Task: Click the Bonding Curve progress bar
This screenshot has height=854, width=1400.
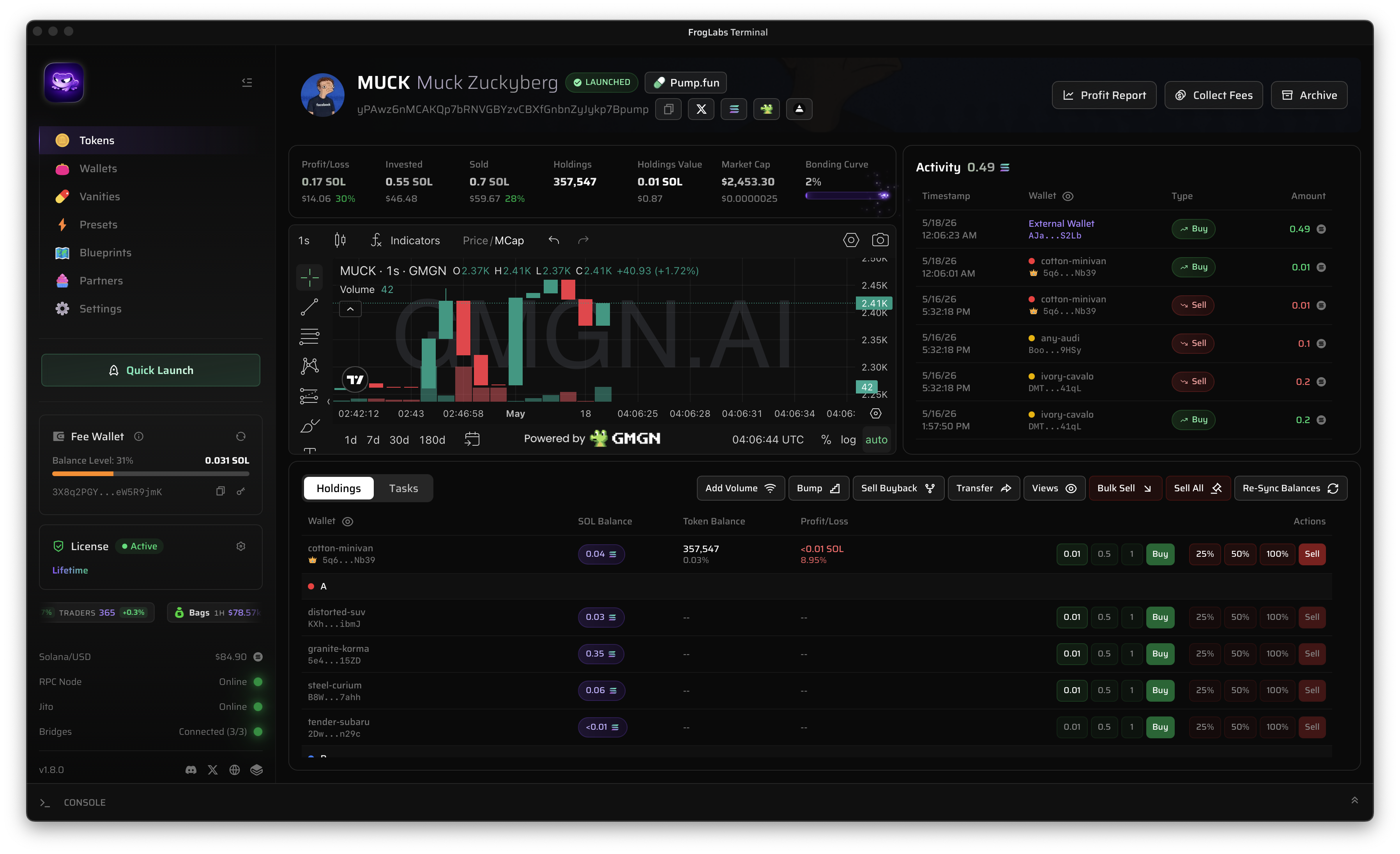Action: coord(847,195)
